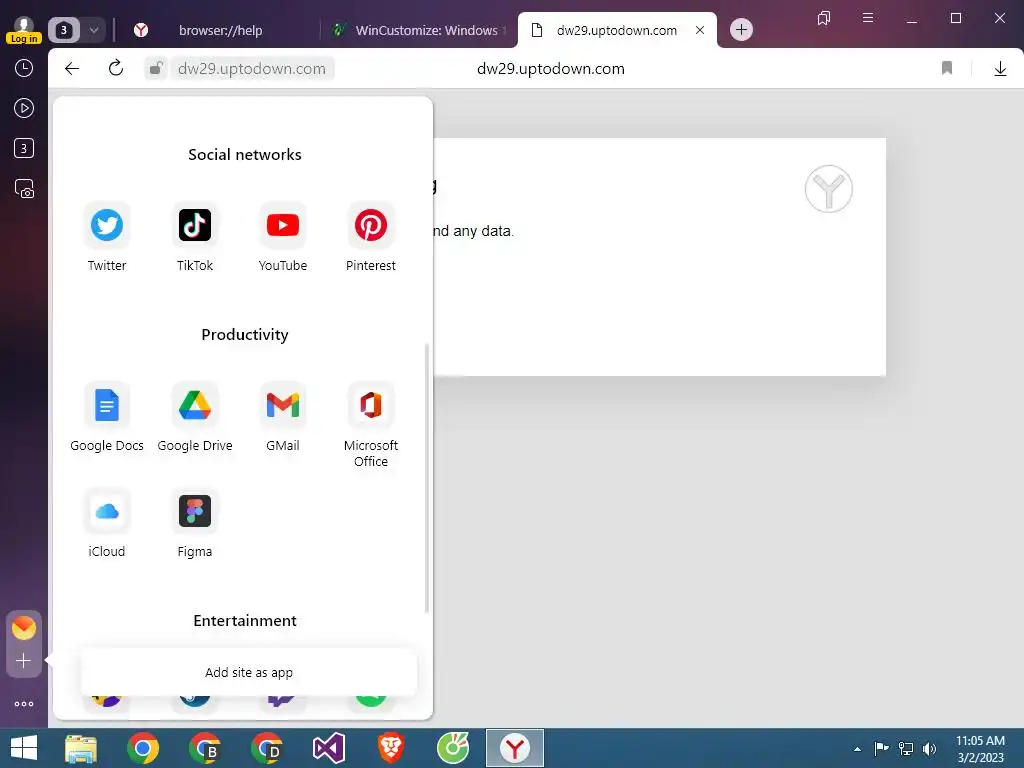Open the green circular taskbar app
Image resolution: width=1024 pixels, height=768 pixels.
453,748
